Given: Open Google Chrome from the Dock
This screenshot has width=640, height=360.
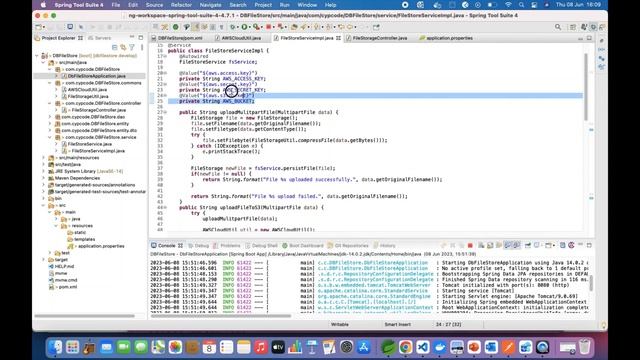Looking at the screenshot, I should 405,347.
